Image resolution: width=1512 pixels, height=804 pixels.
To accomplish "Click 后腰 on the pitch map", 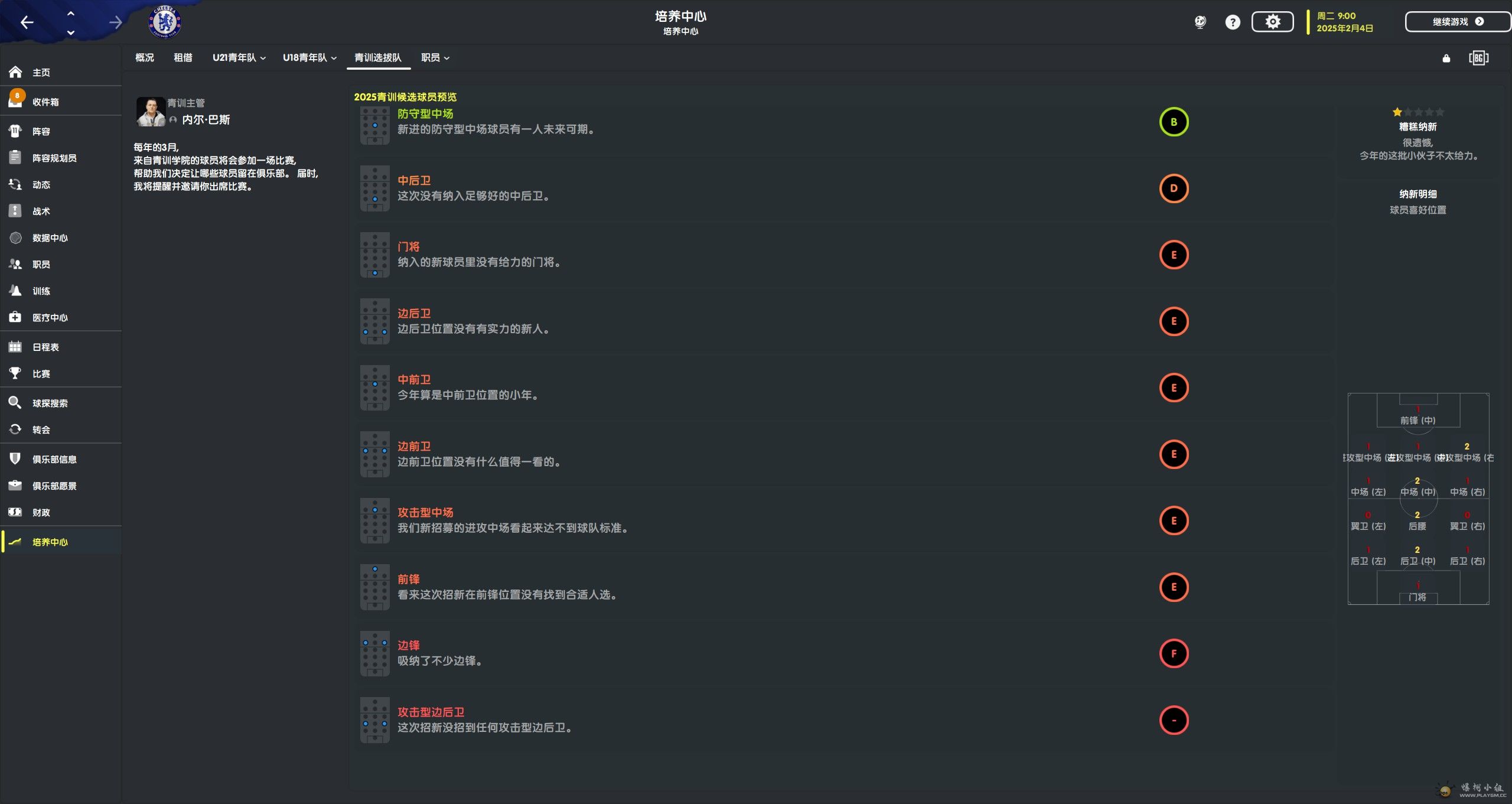I will [x=1417, y=526].
